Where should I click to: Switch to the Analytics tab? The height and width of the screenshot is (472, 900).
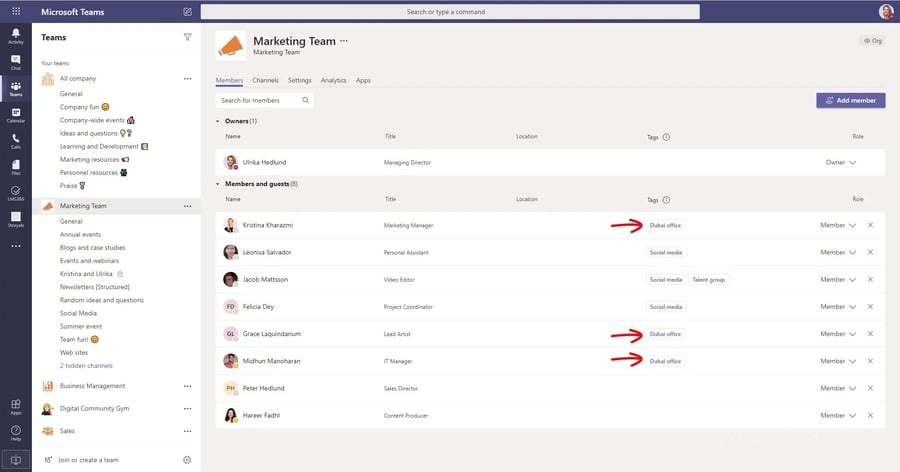(x=333, y=80)
